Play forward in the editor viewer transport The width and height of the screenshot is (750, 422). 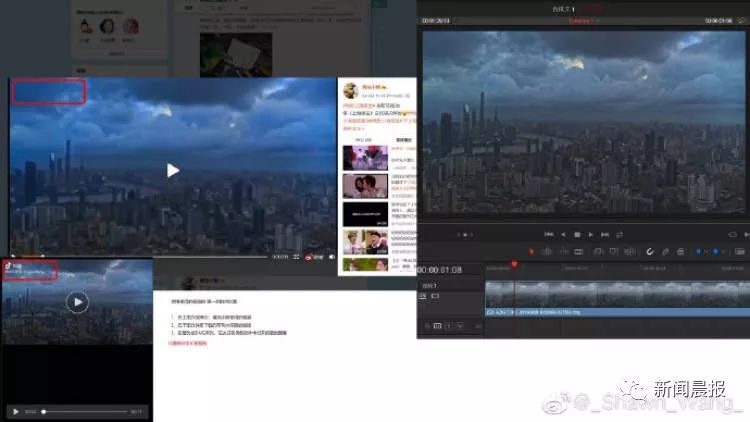(x=591, y=234)
